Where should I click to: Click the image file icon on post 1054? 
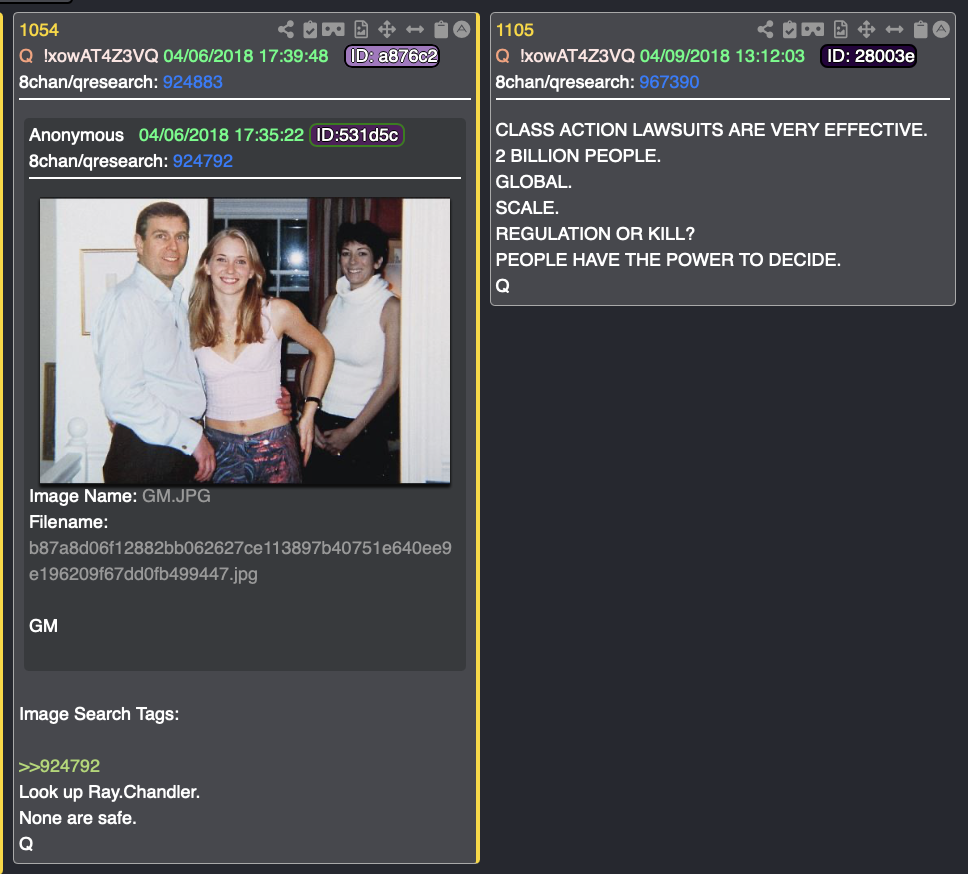click(x=361, y=29)
